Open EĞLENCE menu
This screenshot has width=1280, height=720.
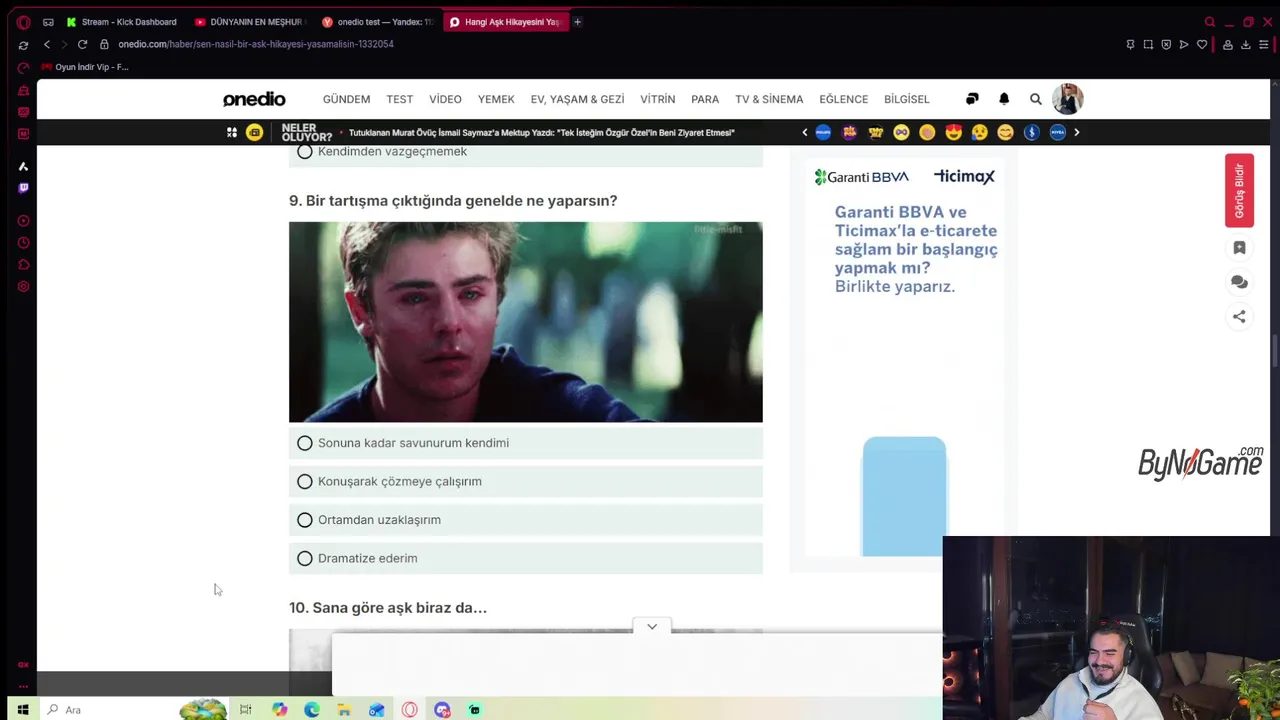coord(843,99)
